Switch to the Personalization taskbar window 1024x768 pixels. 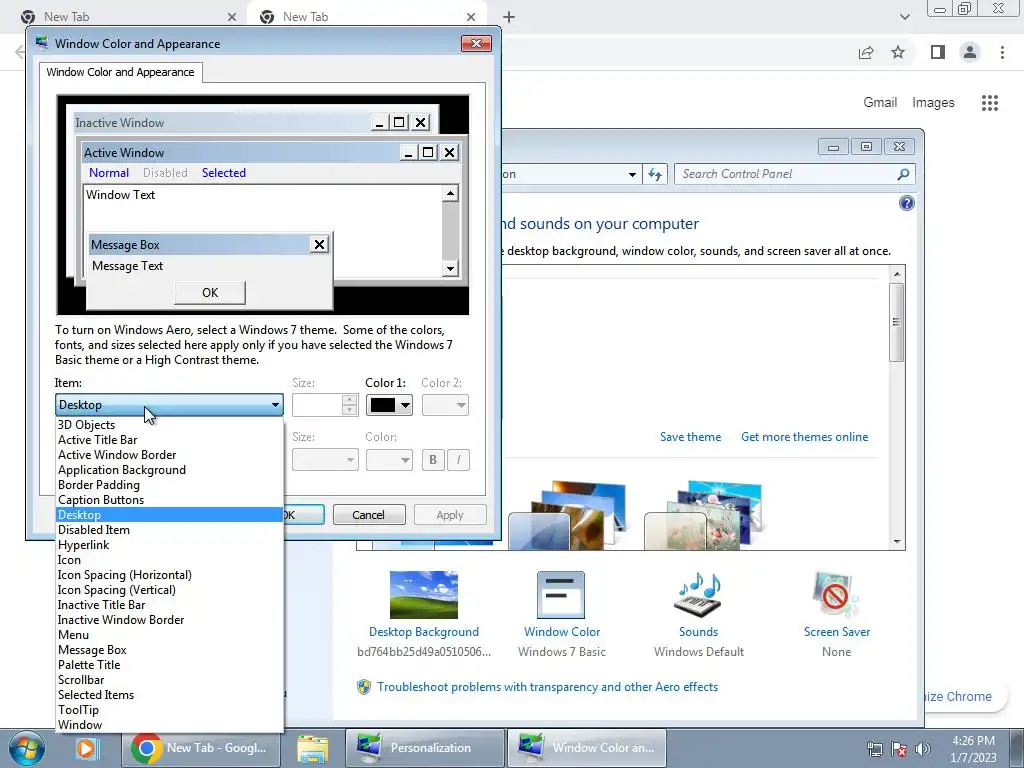pyautogui.click(x=424, y=748)
